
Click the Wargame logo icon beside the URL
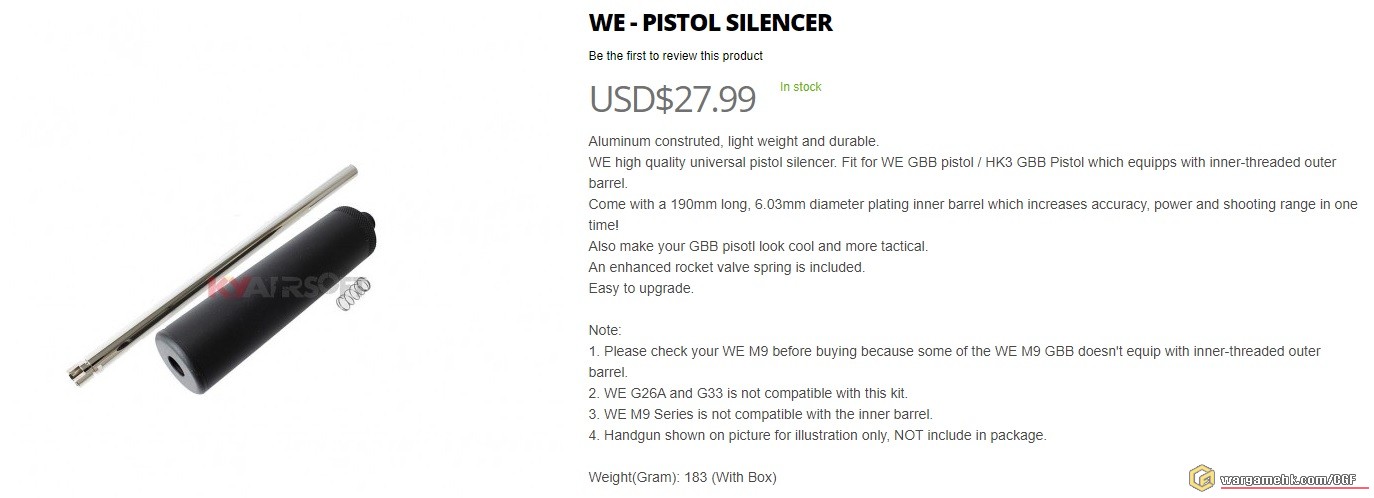pos(1200,478)
